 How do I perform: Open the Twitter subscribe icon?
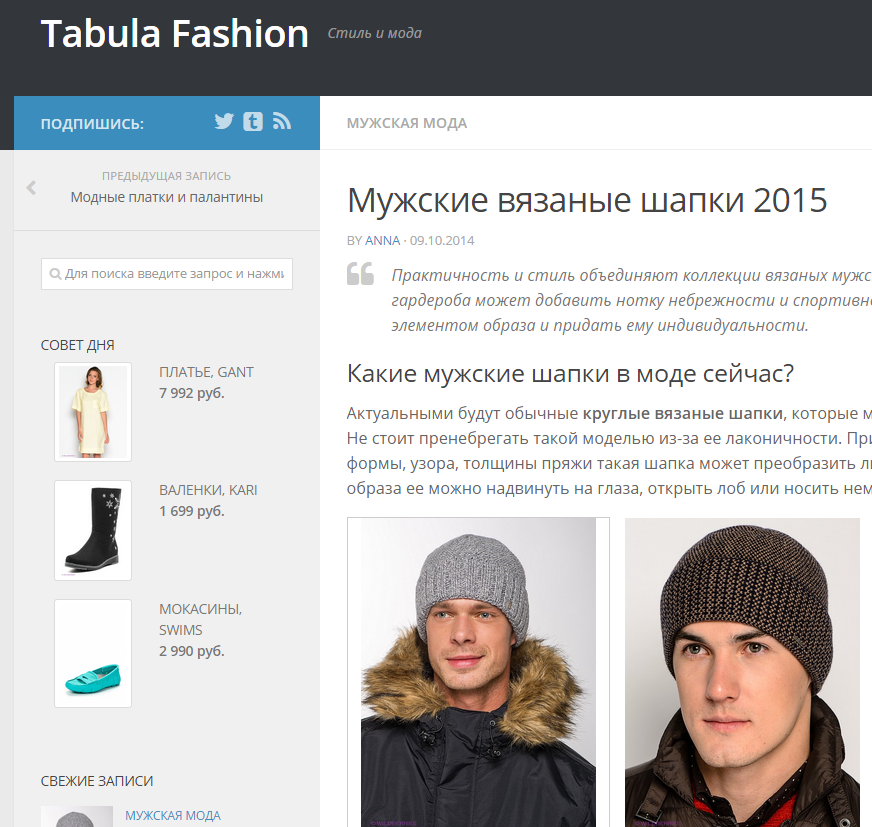point(224,121)
